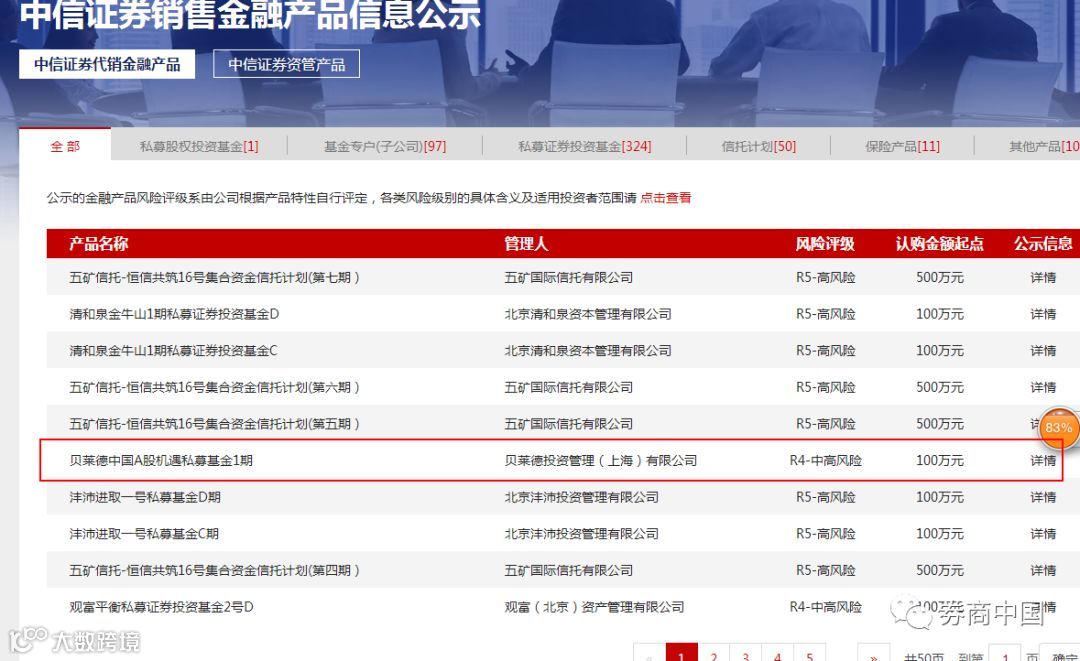
Task: Open 详情 for 五矿信托 第四期 row
Action: [x=1043, y=570]
